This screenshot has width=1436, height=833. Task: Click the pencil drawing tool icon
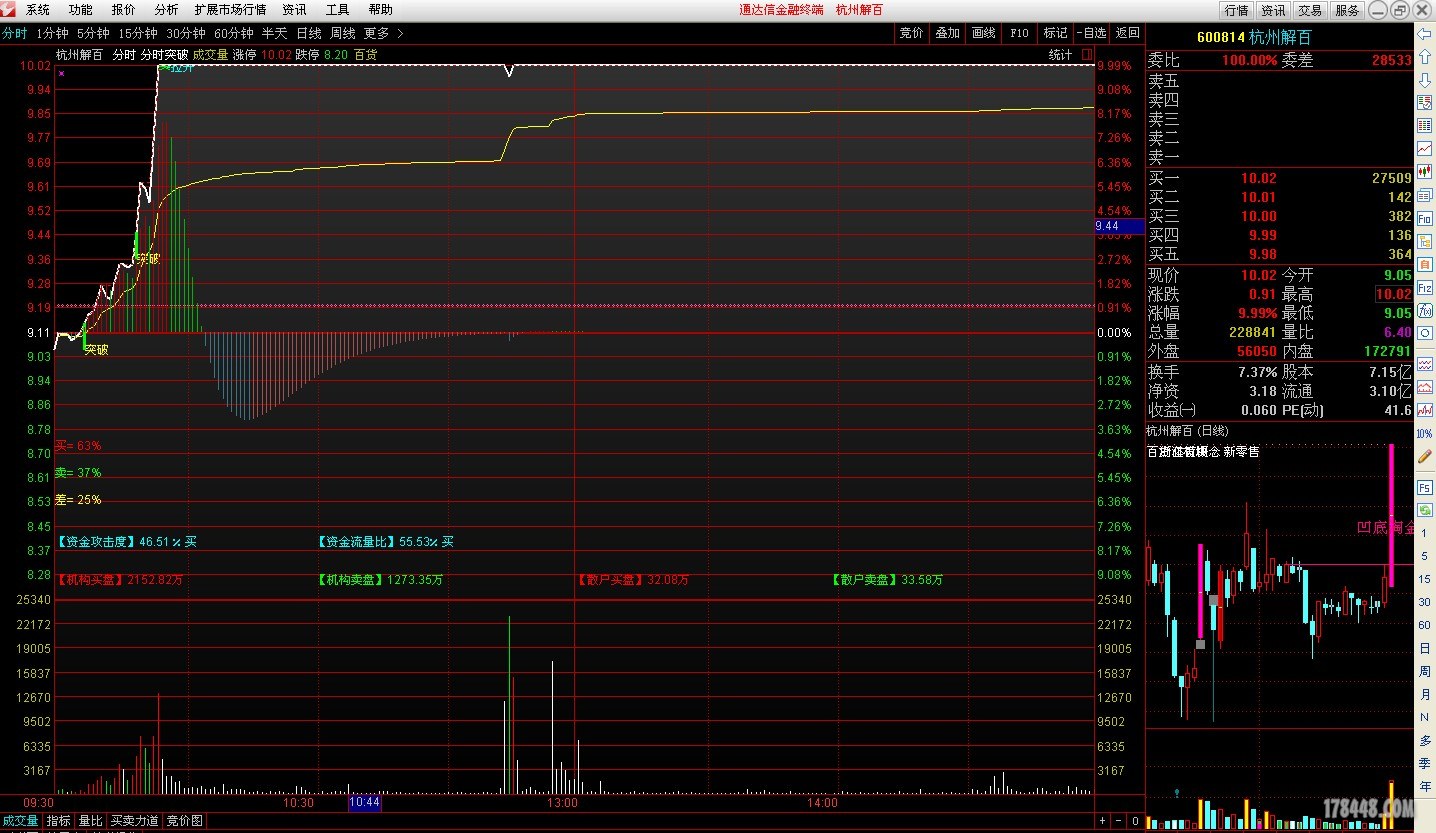(1424, 456)
